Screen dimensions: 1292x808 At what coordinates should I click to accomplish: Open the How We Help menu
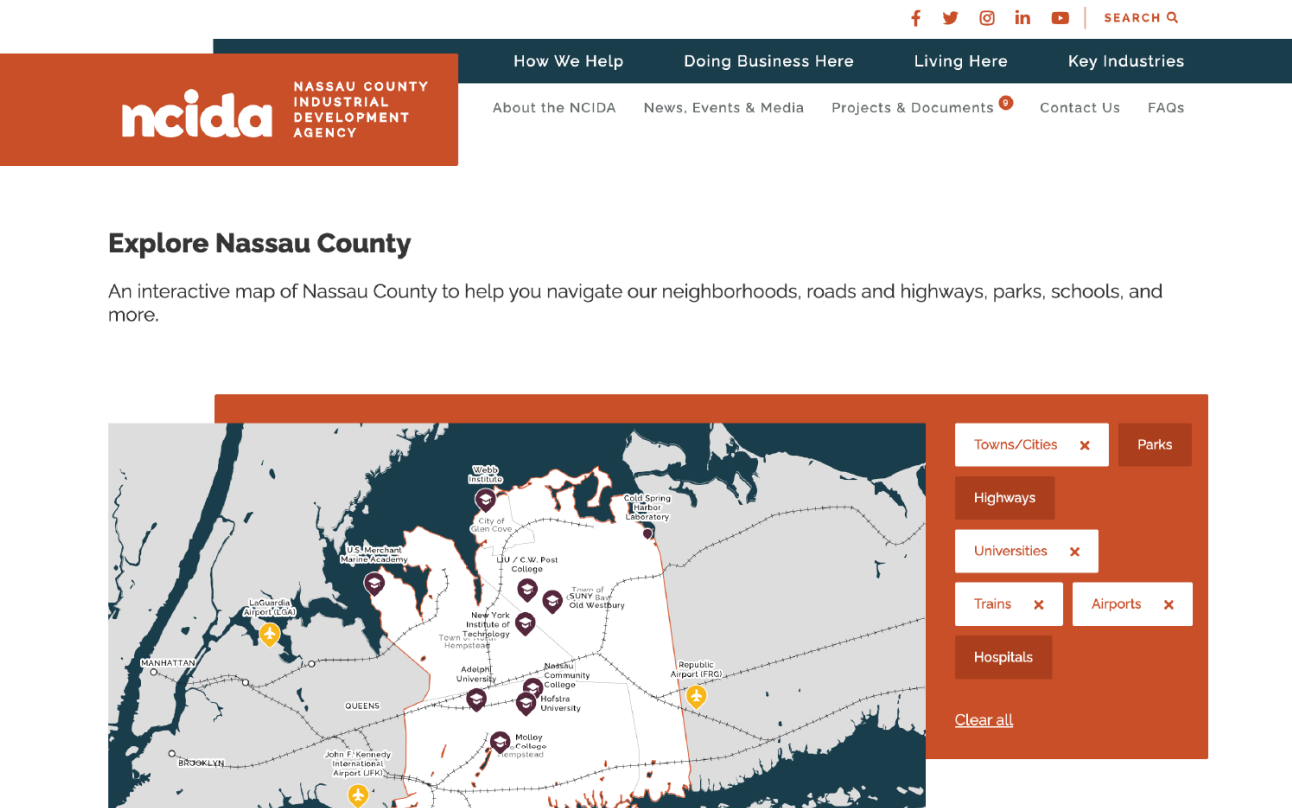[568, 61]
